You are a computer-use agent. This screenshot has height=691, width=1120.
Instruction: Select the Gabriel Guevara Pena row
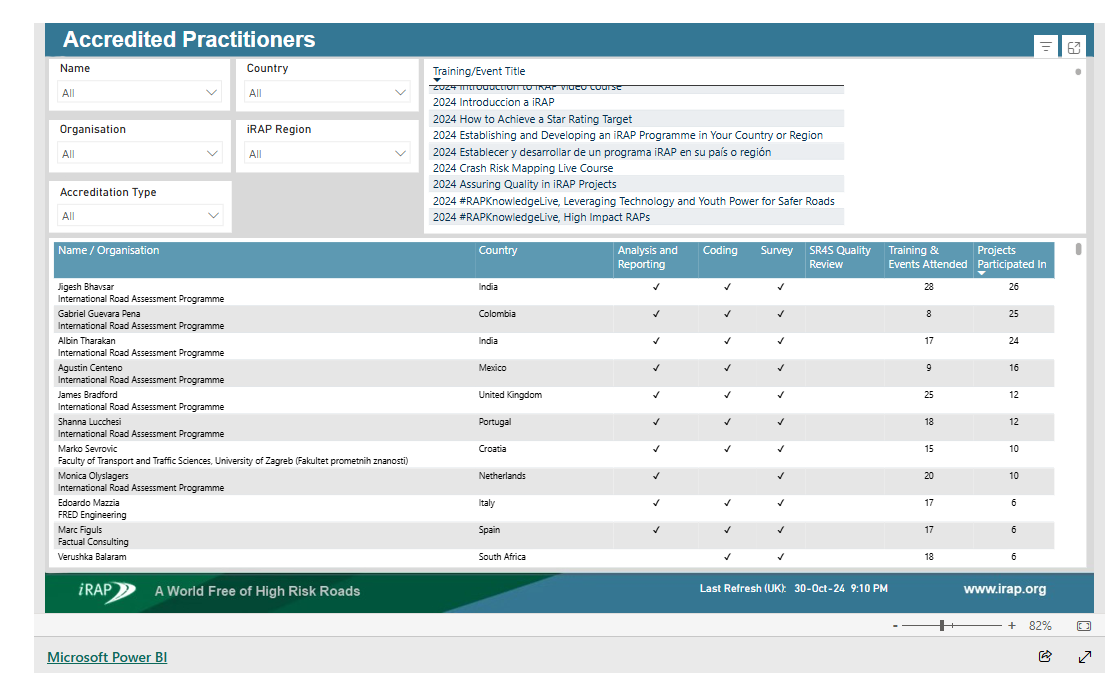pos(554,319)
